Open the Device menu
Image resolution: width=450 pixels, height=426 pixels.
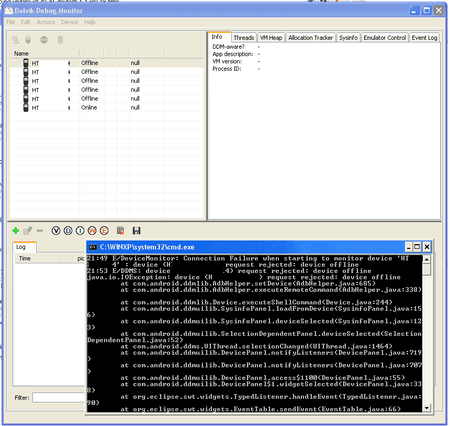pyautogui.click(x=69, y=22)
